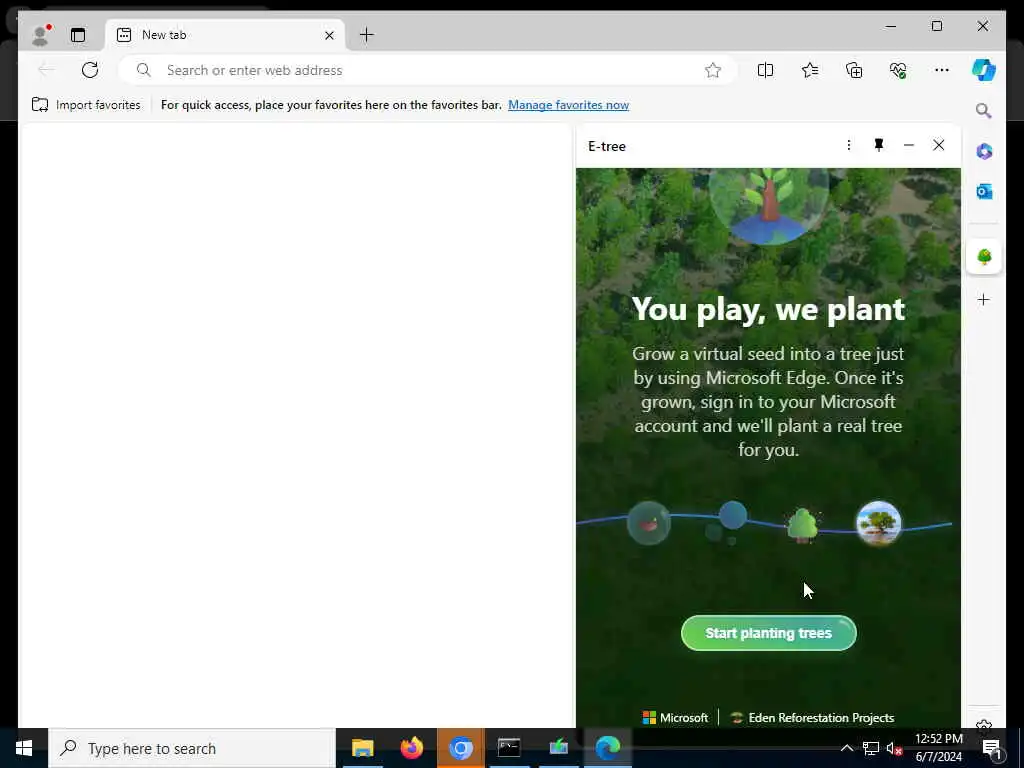Click the muted volume tray icon
The width and height of the screenshot is (1024, 768).
[894, 748]
